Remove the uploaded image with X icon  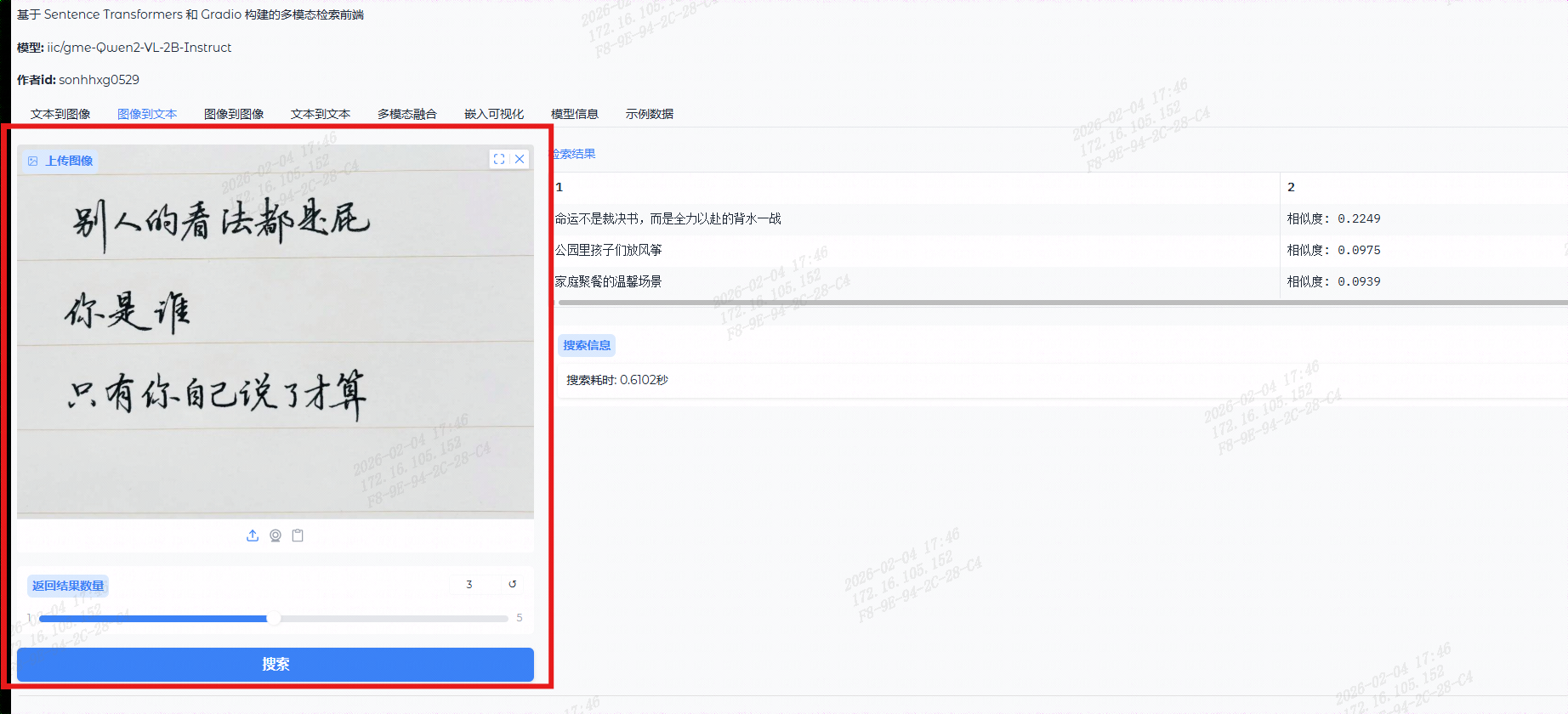[x=520, y=159]
